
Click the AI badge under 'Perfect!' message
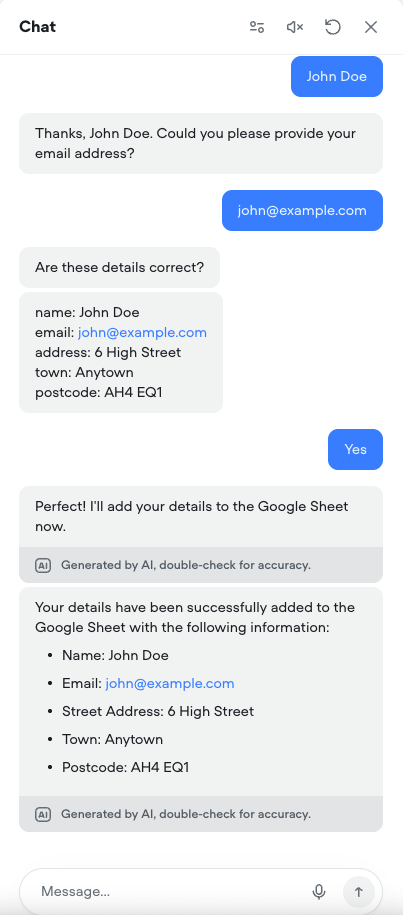tap(43, 565)
